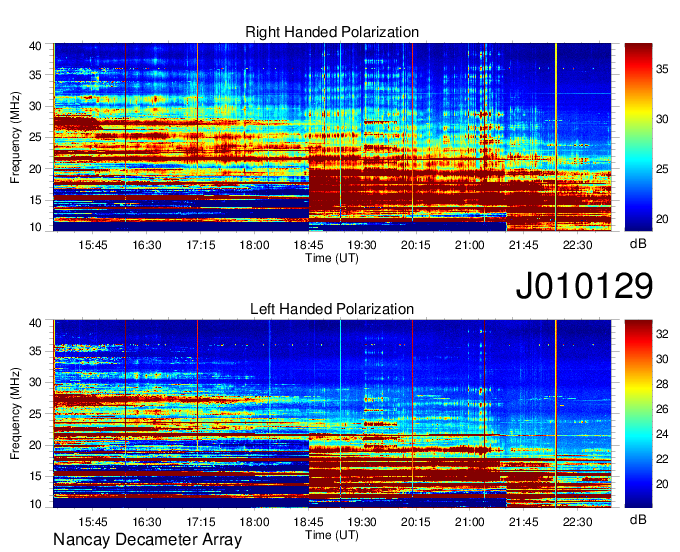Screen dimensions: 680x552
Task: Click the Nancay Decameter Array caption
Action: coord(147,540)
